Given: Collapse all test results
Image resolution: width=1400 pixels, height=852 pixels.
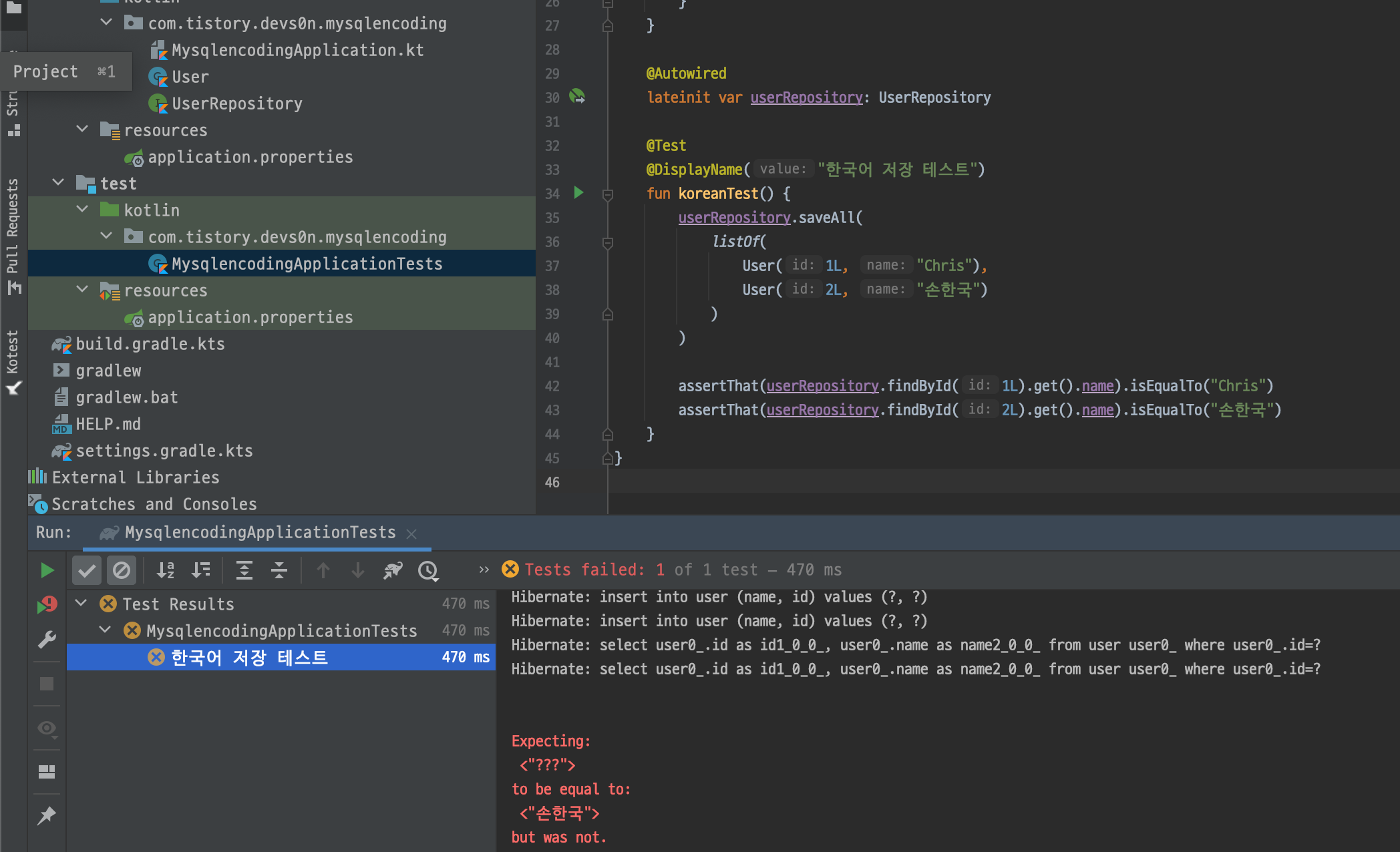Looking at the screenshot, I should click(279, 570).
